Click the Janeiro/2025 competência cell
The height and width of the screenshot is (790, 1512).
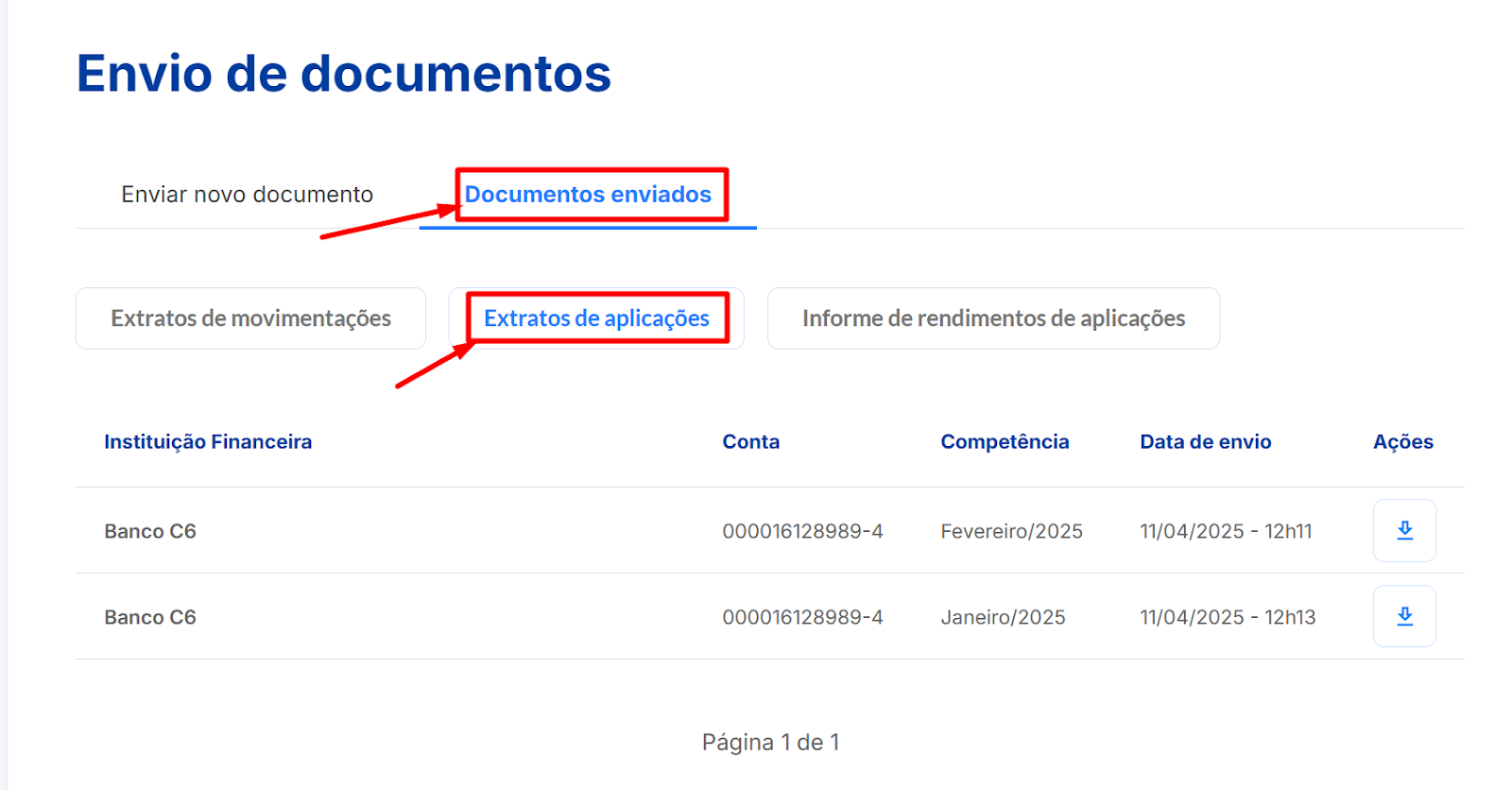(1003, 617)
